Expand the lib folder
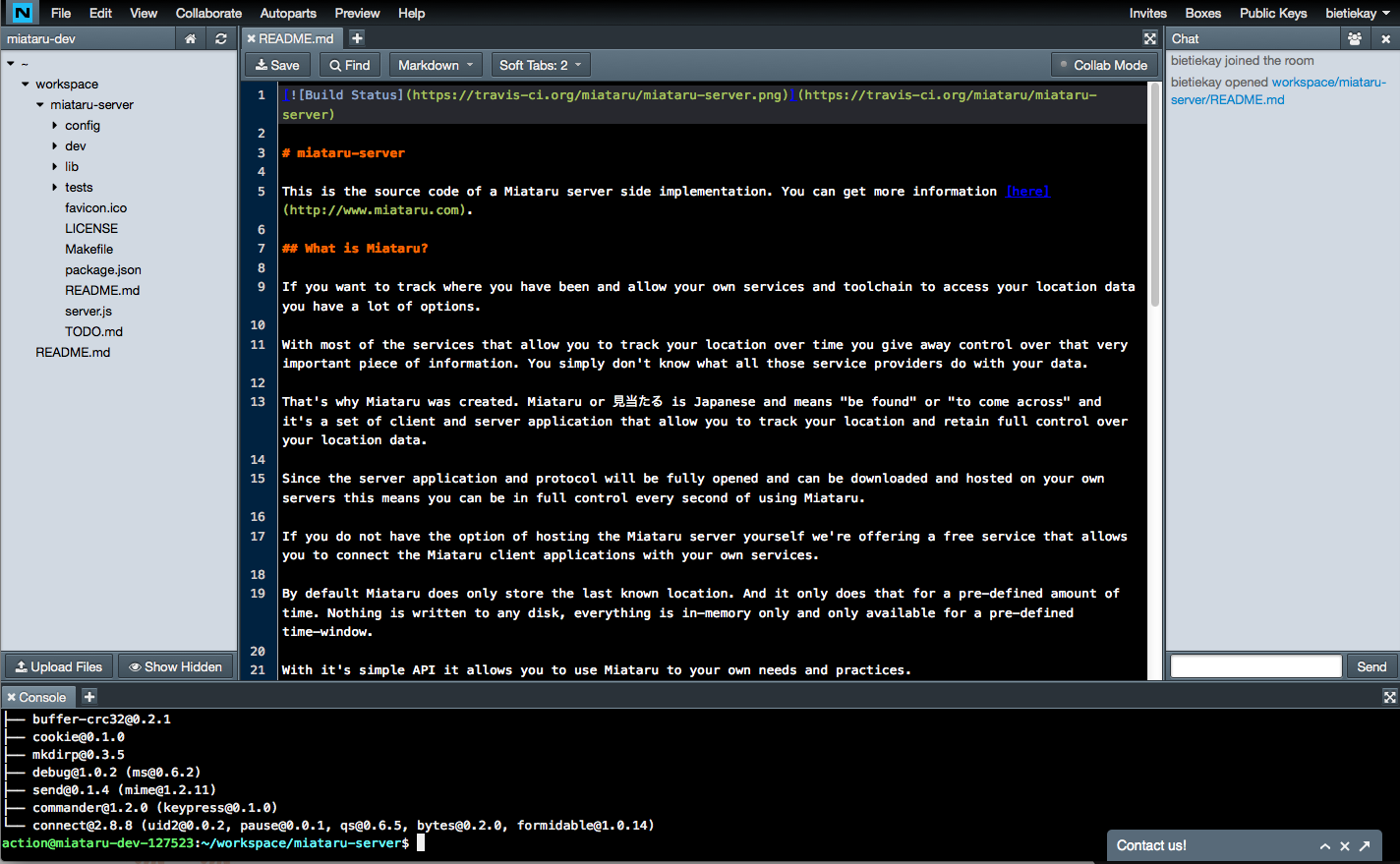 [55, 167]
